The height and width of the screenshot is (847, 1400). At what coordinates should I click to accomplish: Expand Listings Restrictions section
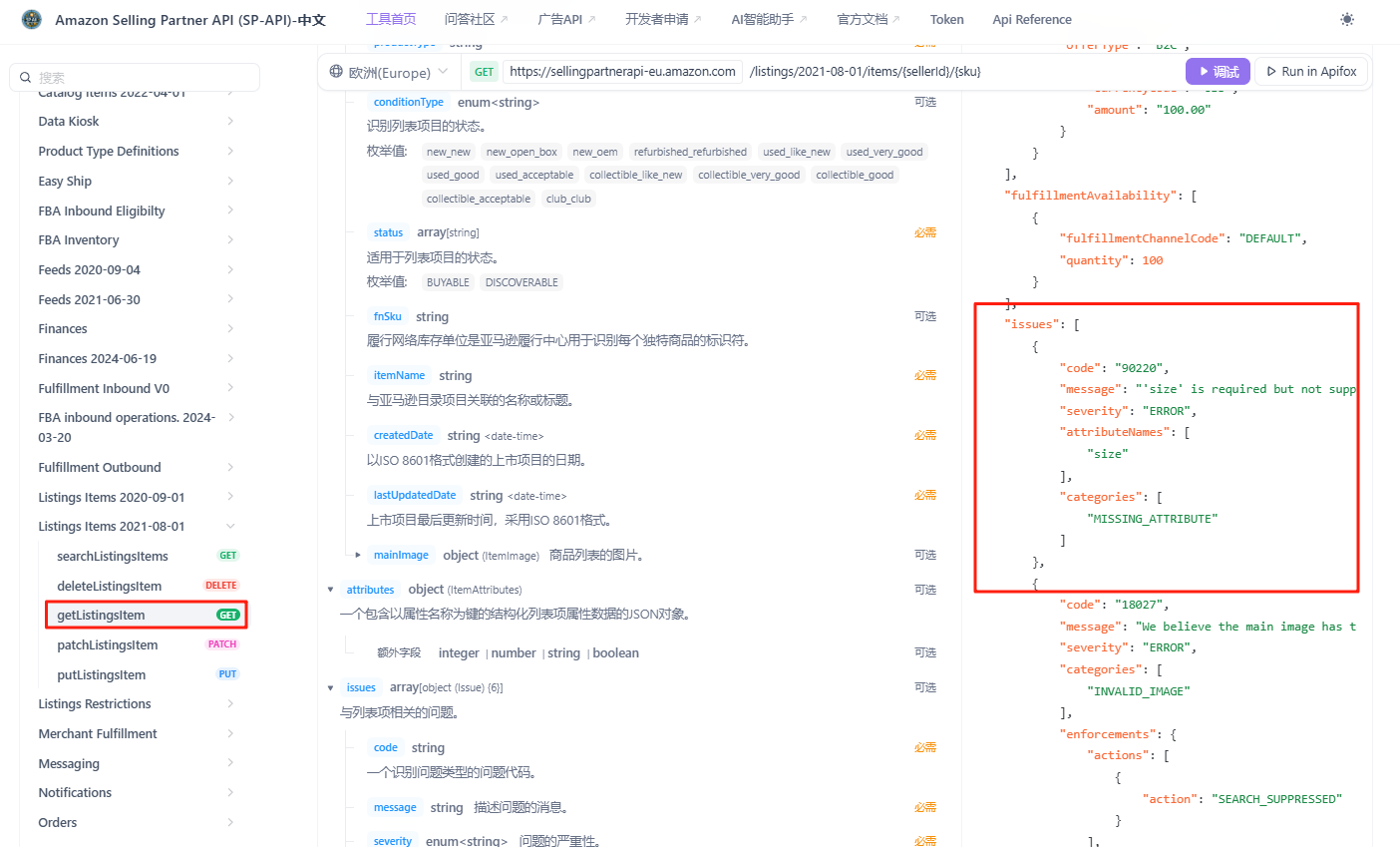[136, 703]
